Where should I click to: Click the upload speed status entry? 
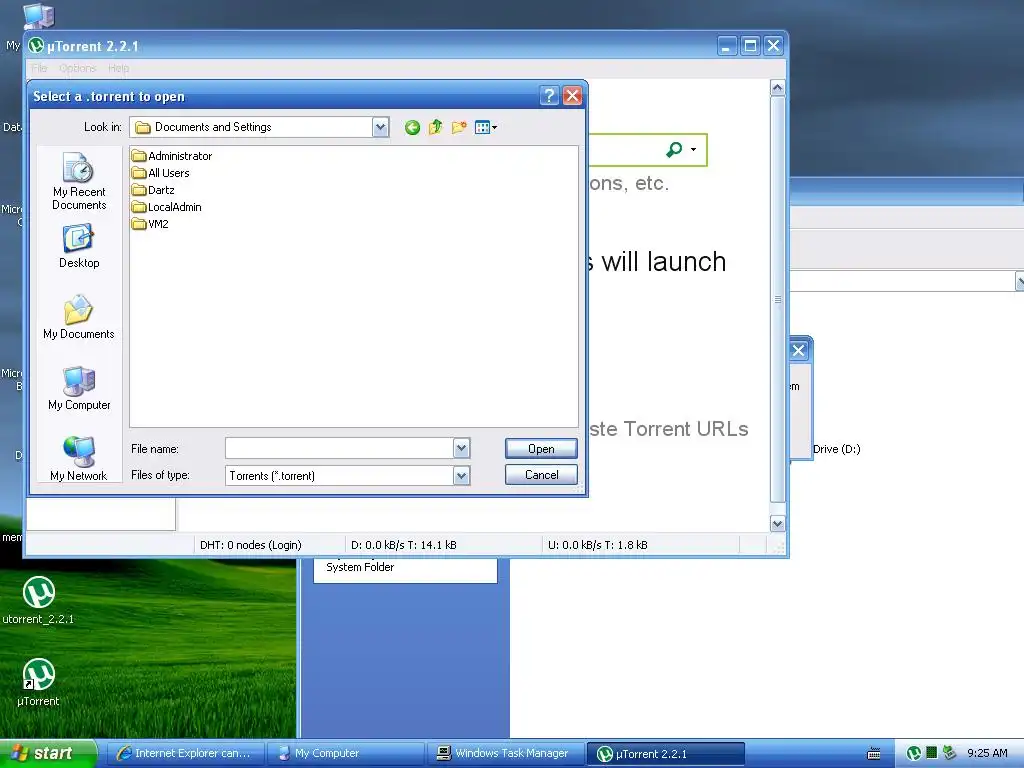pyautogui.click(x=598, y=545)
